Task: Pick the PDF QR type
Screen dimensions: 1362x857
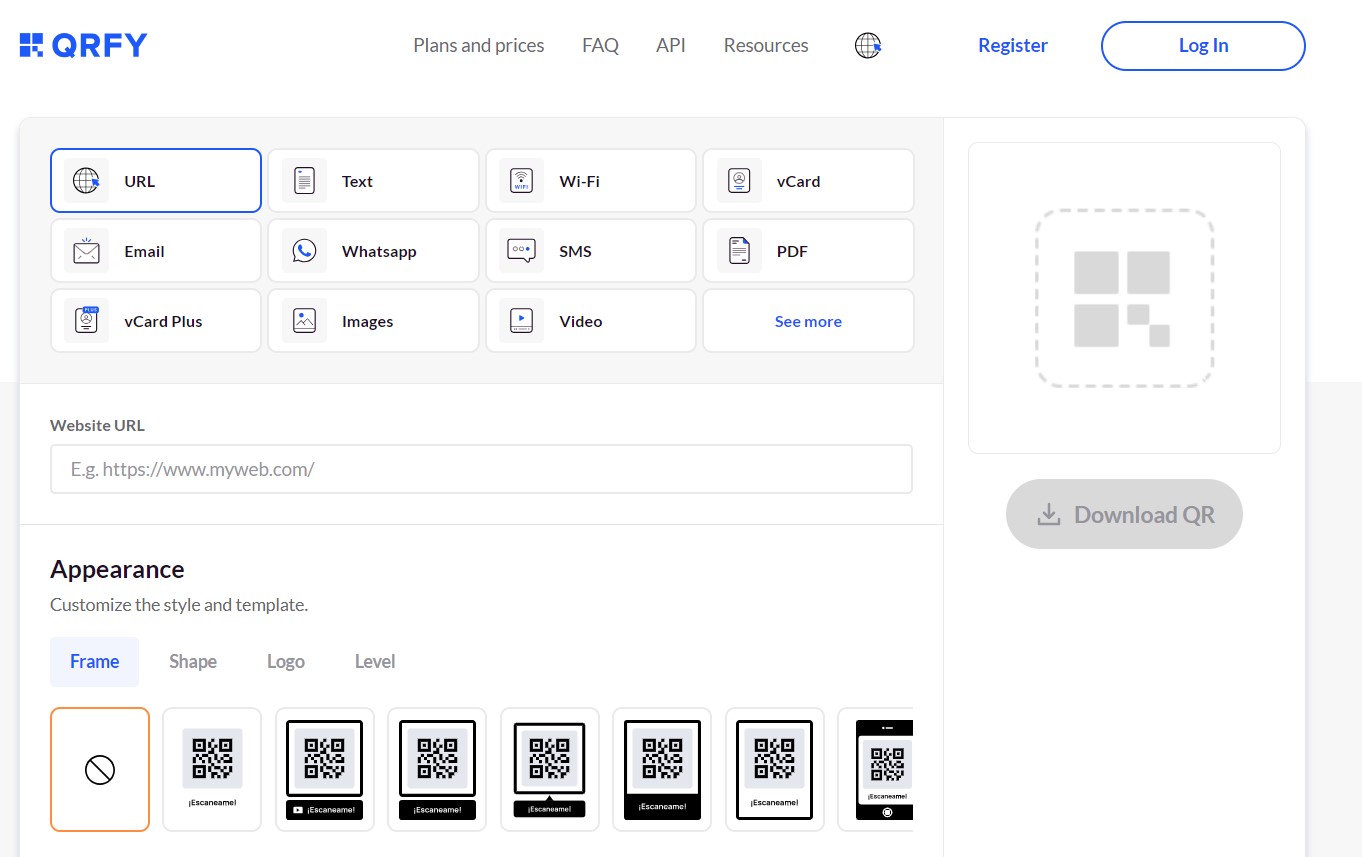Action: 808,251
